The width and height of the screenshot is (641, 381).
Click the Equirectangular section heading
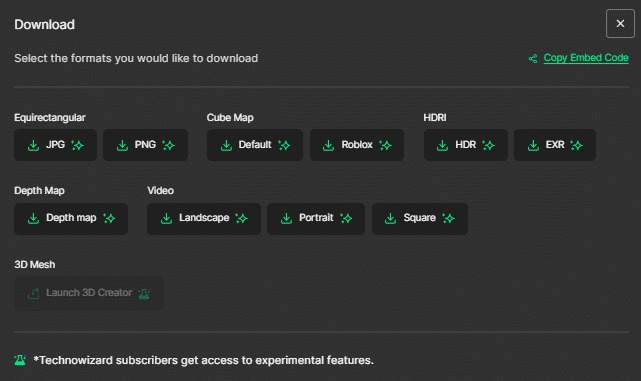click(50, 118)
